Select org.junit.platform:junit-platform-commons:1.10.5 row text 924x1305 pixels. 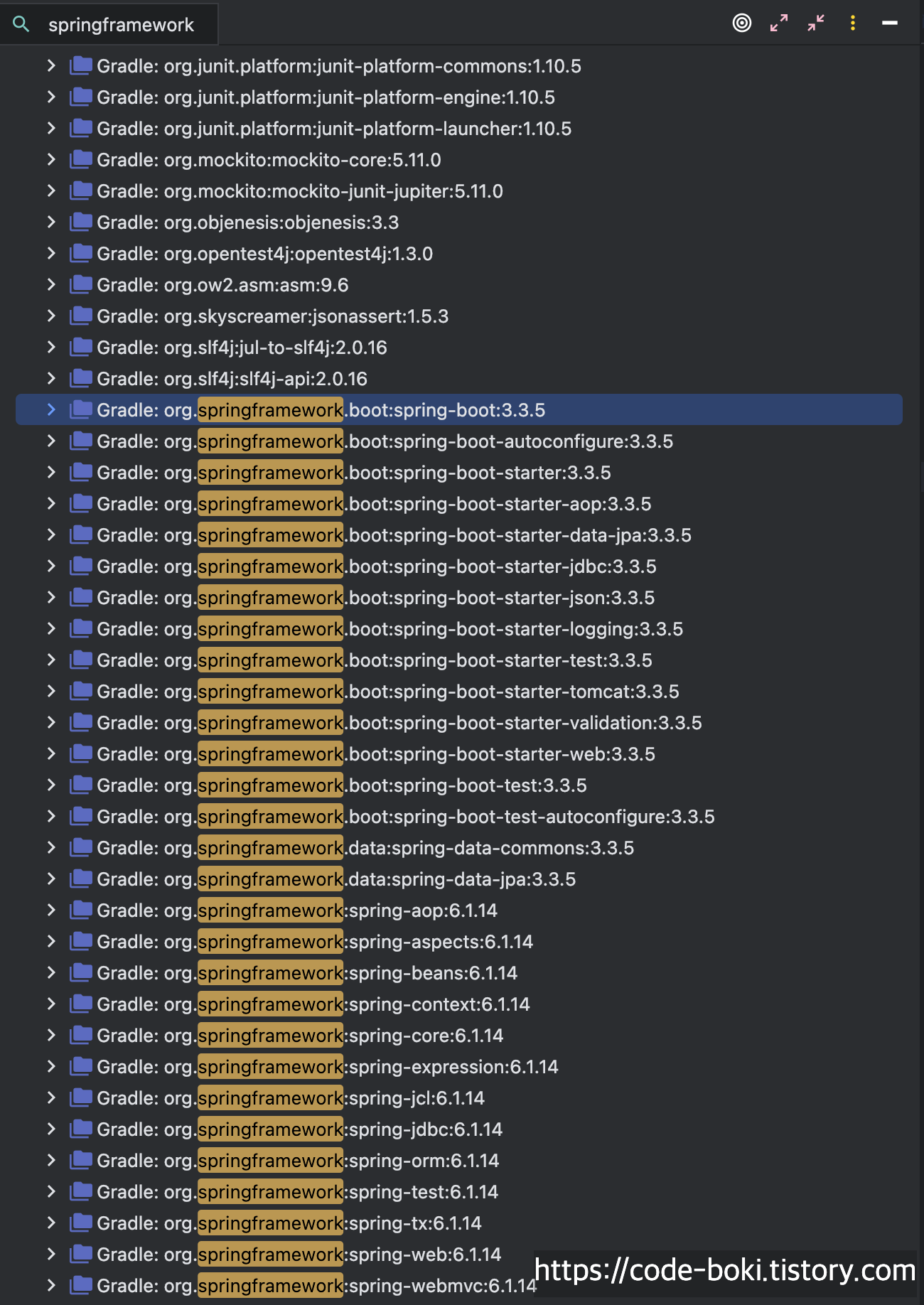click(339, 66)
